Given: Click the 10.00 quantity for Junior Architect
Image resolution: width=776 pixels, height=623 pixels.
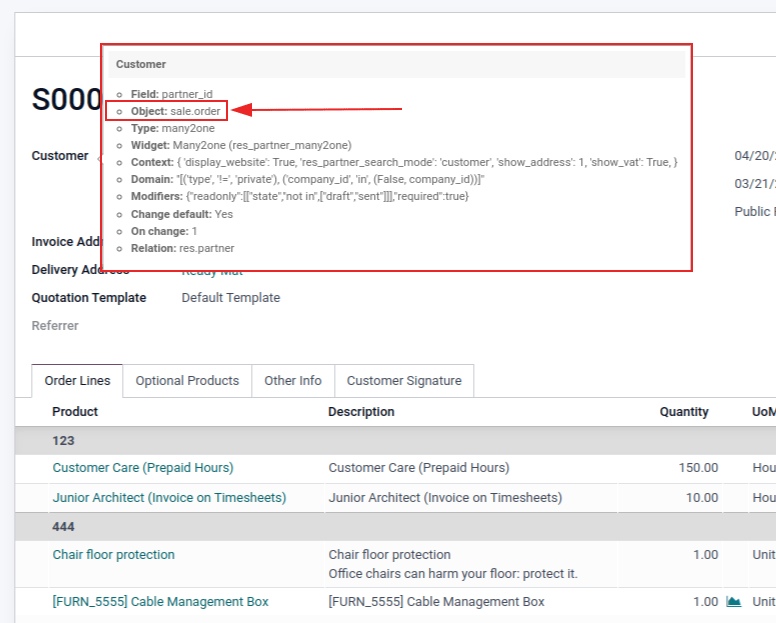Looking at the screenshot, I should tap(700, 498).
